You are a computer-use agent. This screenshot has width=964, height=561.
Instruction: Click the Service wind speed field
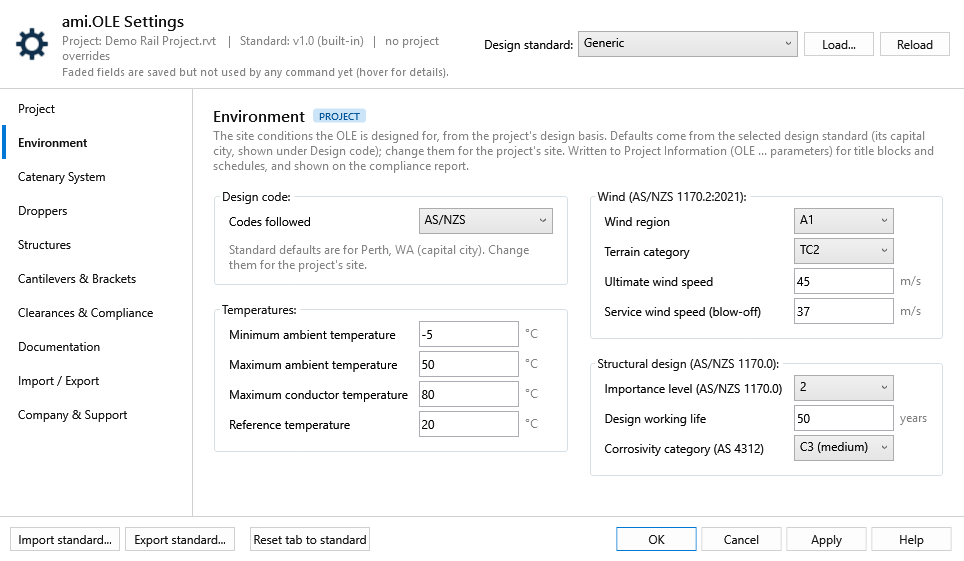[x=844, y=311]
